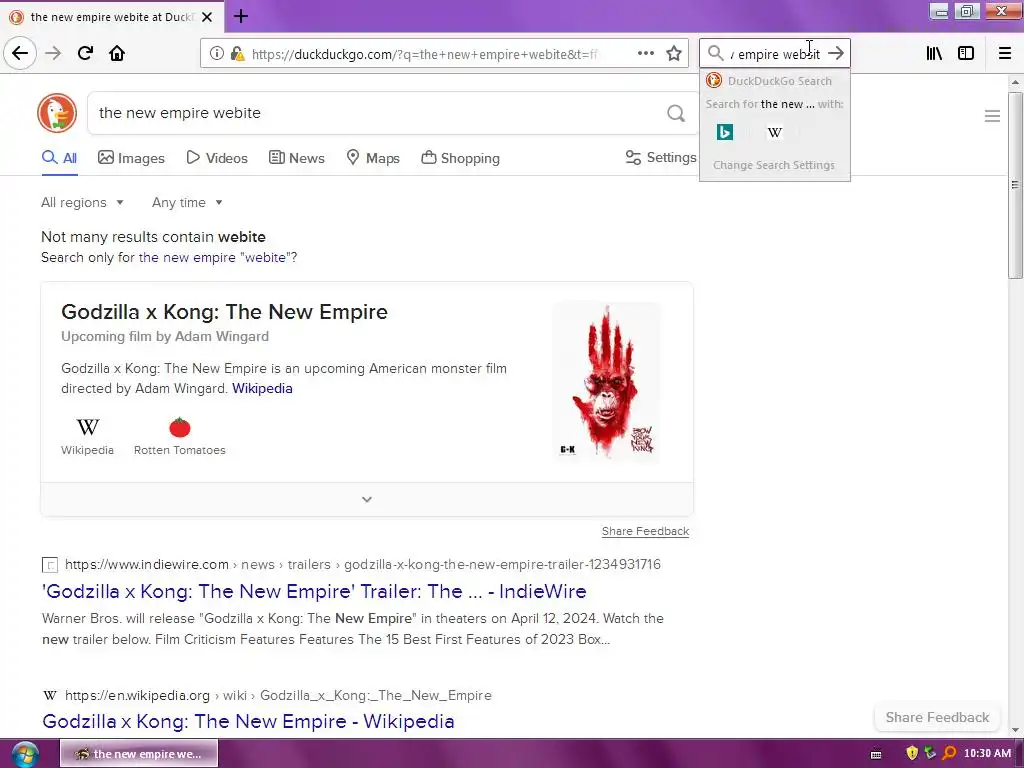Click DuckDuckGo Search suggestion in dropdown
The width and height of the screenshot is (1024, 768).
[775, 81]
